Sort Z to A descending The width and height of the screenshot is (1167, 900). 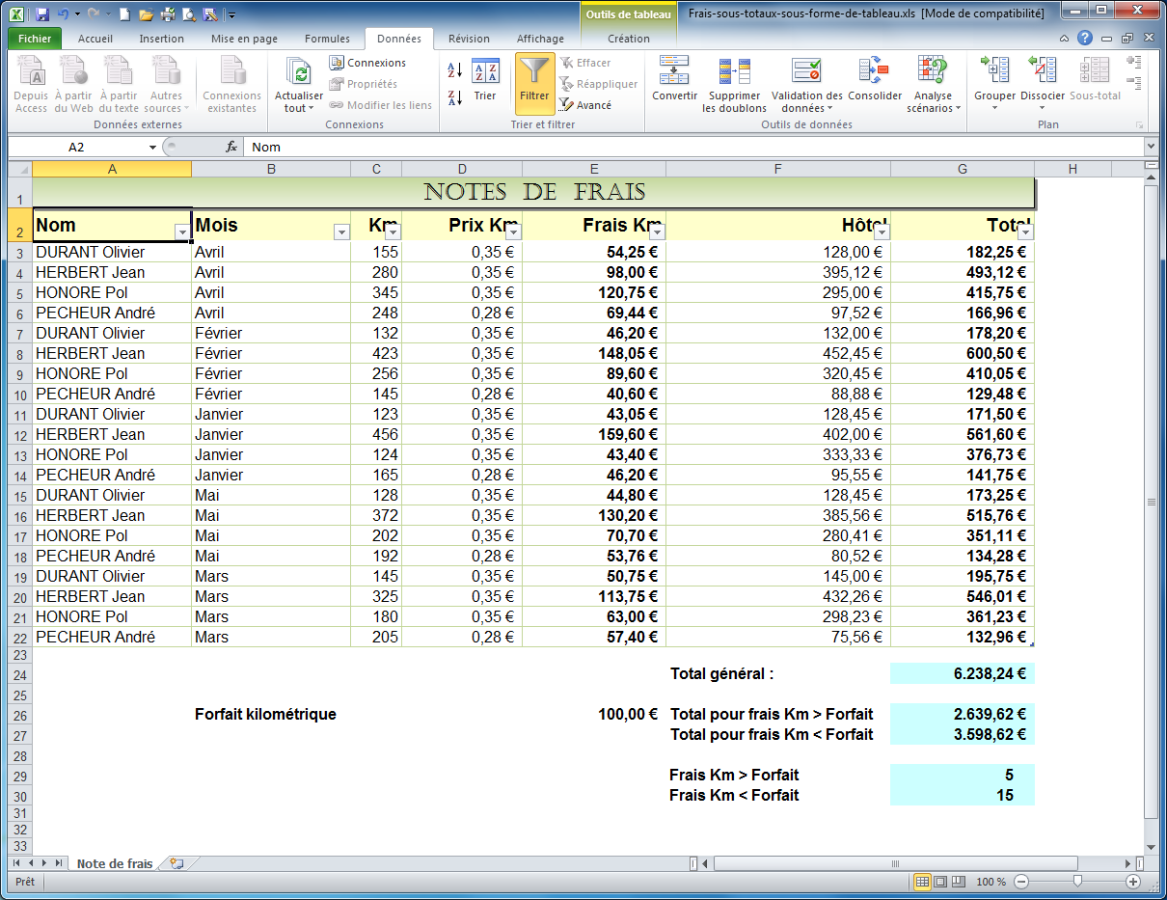[x=455, y=97]
